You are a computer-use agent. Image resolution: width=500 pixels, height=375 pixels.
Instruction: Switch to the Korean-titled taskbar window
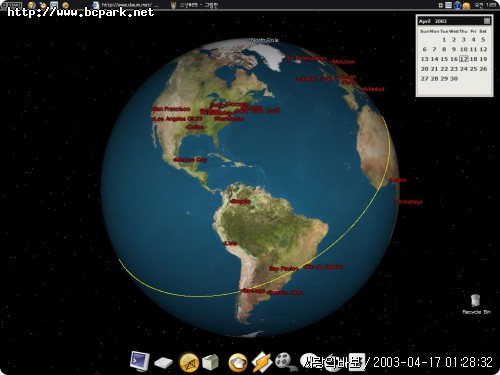pos(194,5)
